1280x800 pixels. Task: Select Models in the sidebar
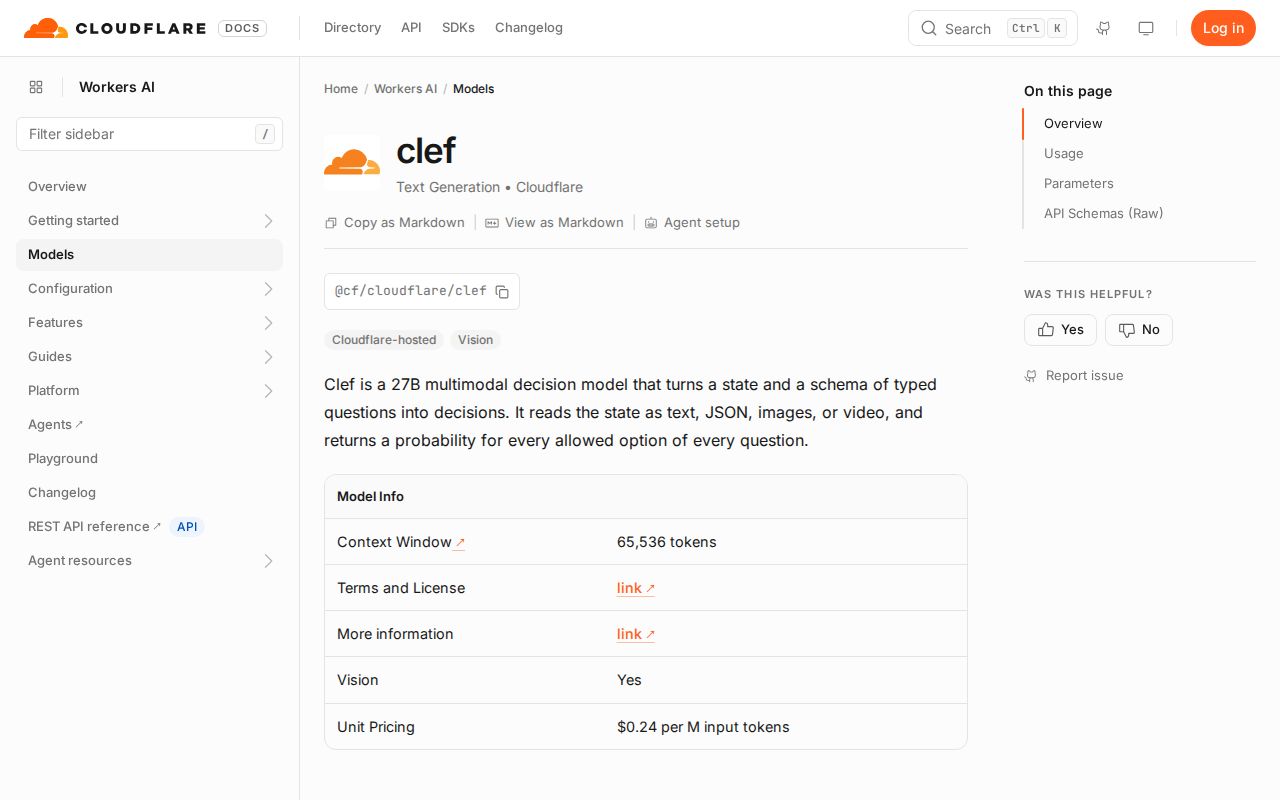click(x=149, y=255)
